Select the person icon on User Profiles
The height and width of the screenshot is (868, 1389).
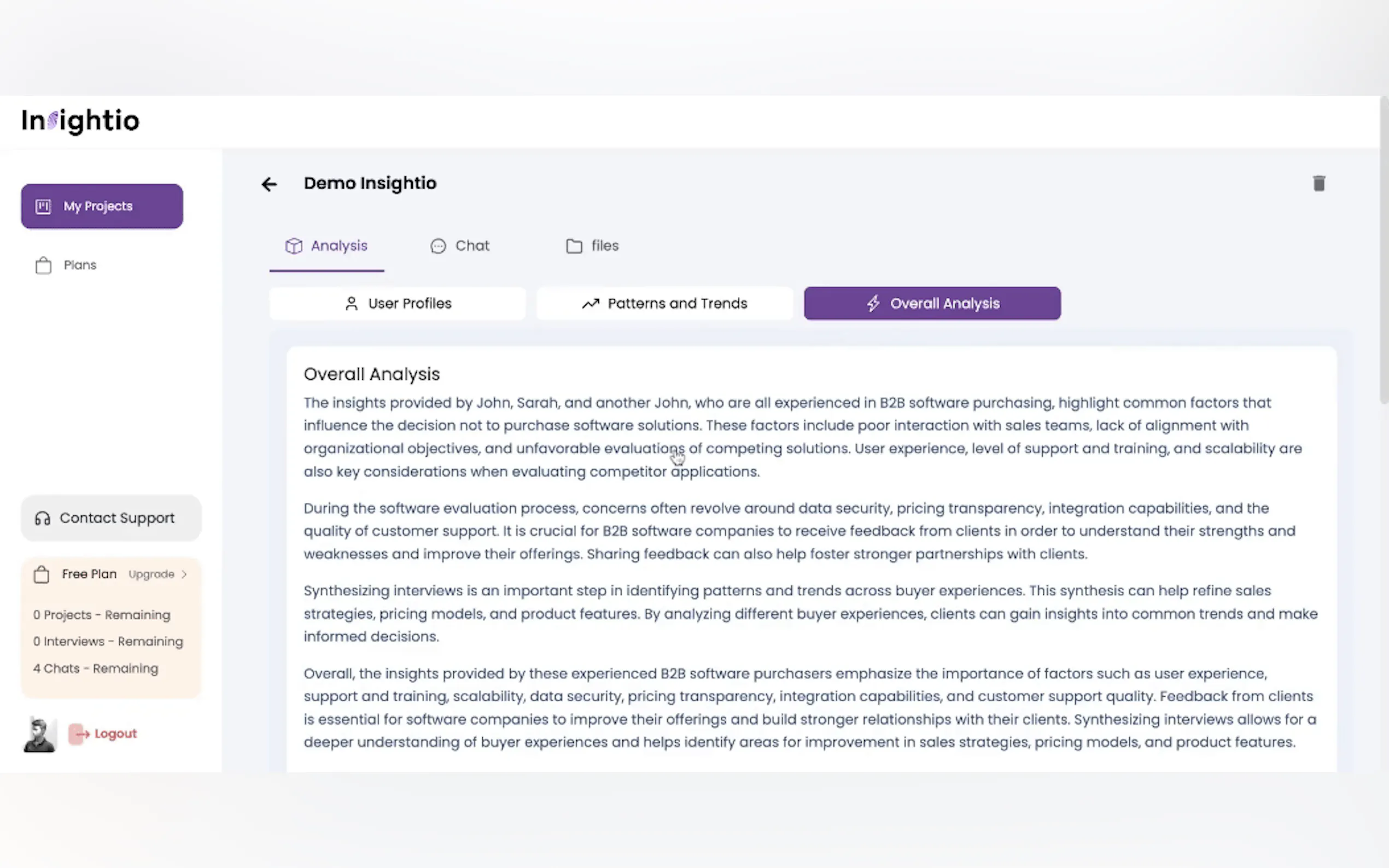[x=352, y=303]
